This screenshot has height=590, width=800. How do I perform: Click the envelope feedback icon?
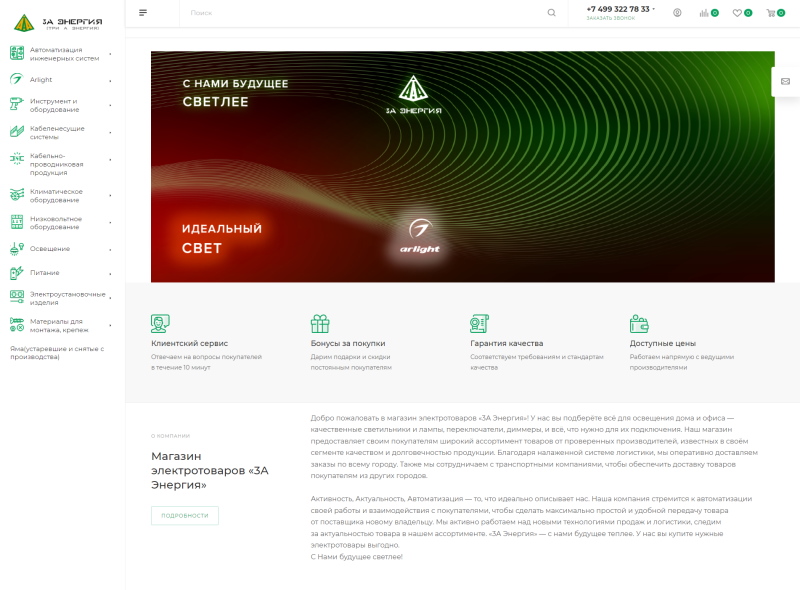click(786, 82)
